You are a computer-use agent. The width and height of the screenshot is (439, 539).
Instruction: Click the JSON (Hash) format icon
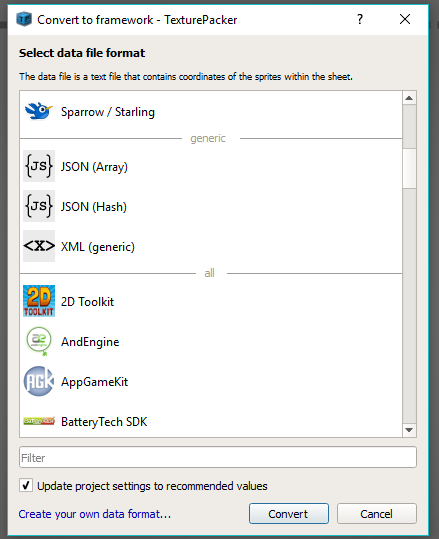point(39,206)
